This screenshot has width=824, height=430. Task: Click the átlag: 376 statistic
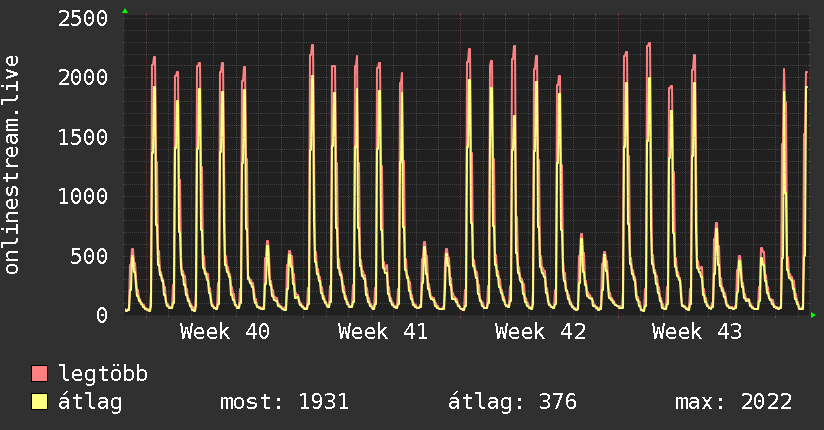[512, 402]
